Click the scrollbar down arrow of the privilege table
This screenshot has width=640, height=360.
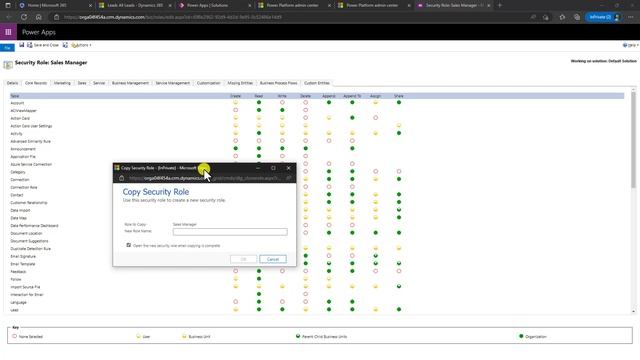click(633, 311)
